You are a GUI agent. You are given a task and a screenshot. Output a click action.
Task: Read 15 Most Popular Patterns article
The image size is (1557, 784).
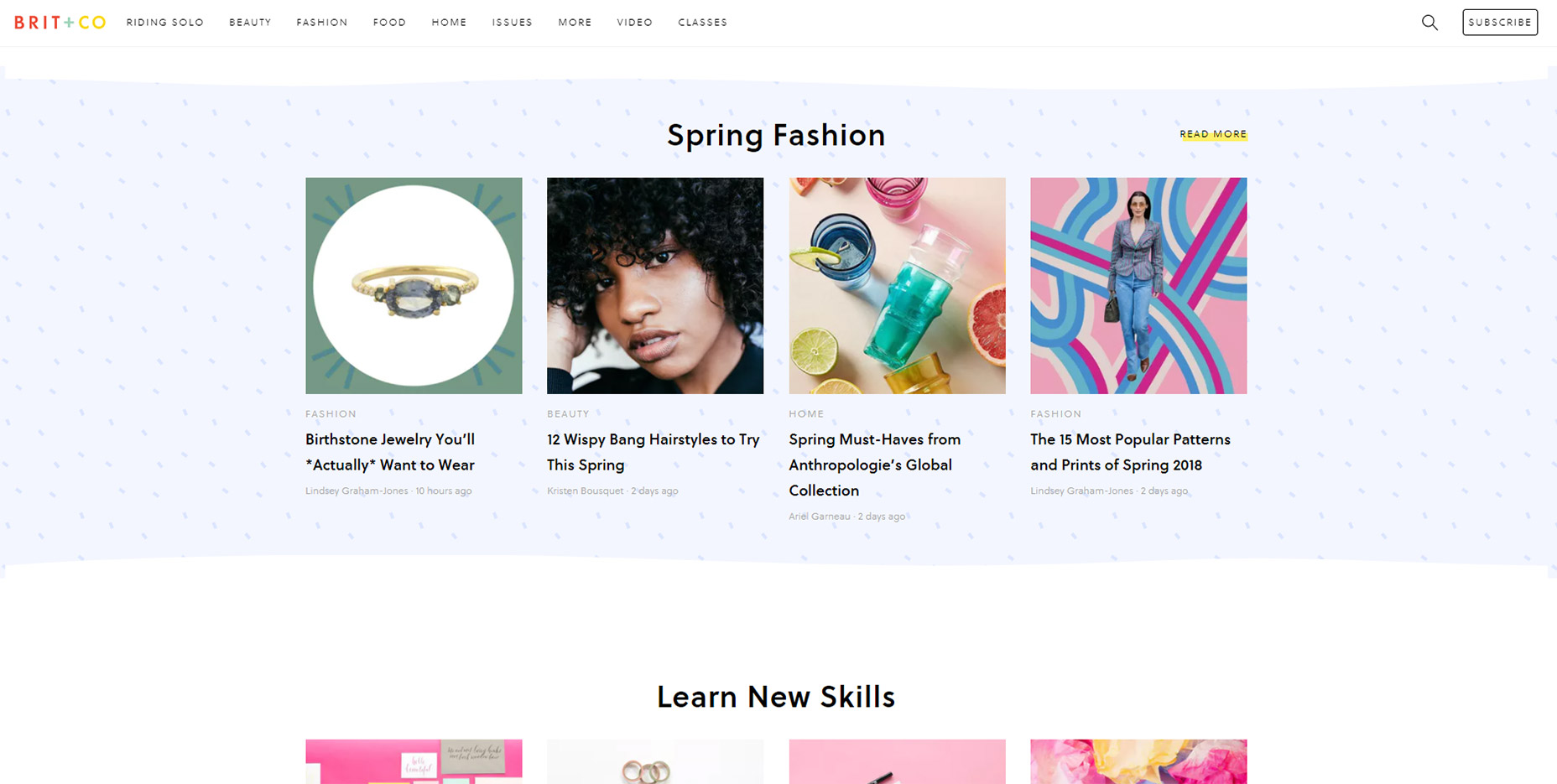click(x=1130, y=452)
